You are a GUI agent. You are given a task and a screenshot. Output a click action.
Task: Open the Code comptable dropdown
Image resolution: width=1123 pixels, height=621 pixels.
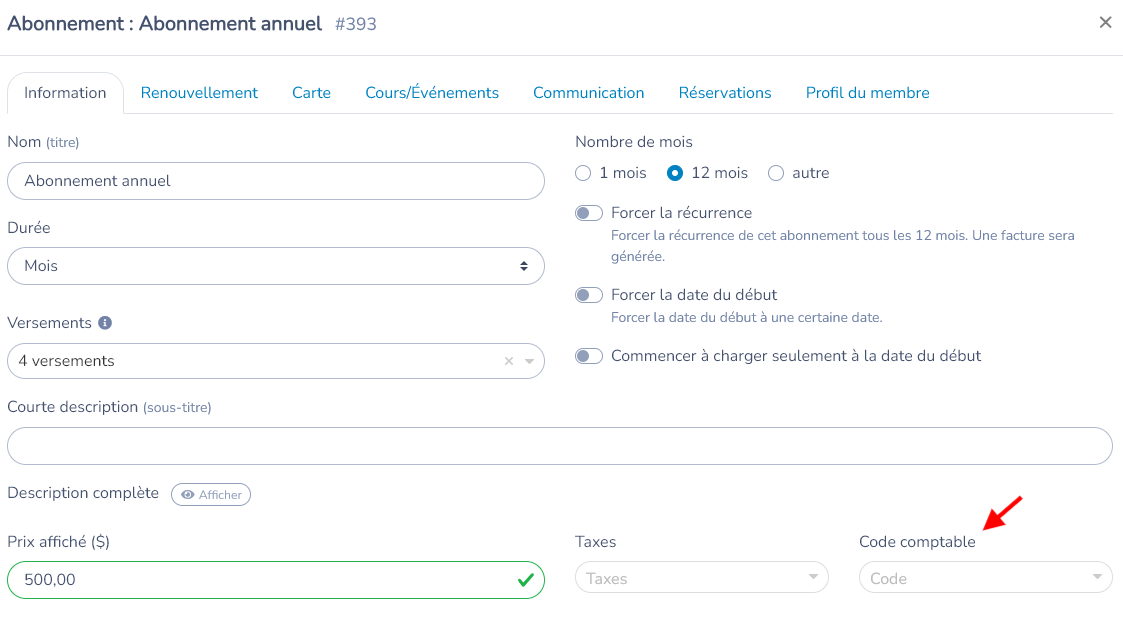point(985,578)
